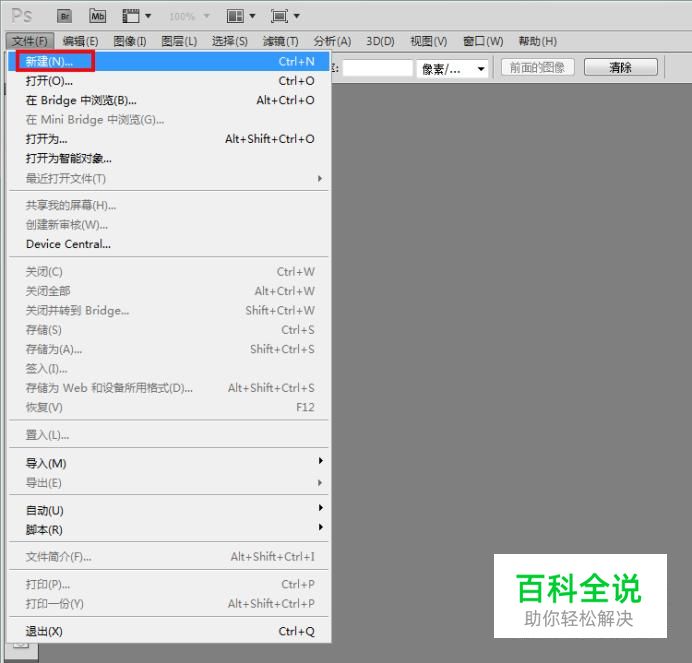Choose 打开(O)... from the File menu
The width and height of the screenshot is (692, 663).
169,81
